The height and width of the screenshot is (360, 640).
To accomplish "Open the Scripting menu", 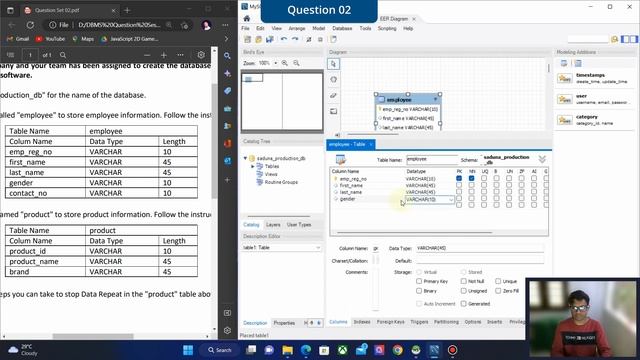I will coord(387,29).
